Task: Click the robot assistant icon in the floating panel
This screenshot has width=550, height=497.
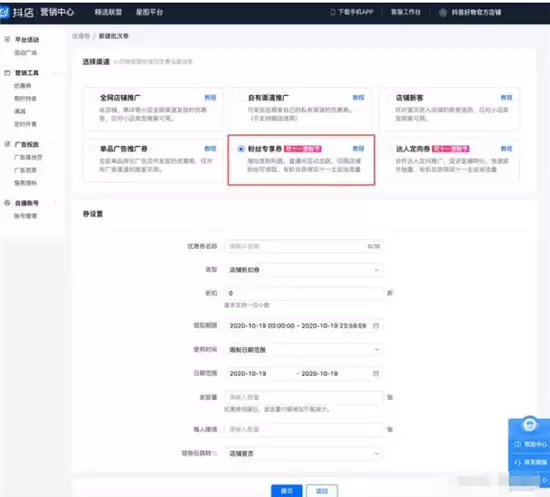Action: coord(529,424)
